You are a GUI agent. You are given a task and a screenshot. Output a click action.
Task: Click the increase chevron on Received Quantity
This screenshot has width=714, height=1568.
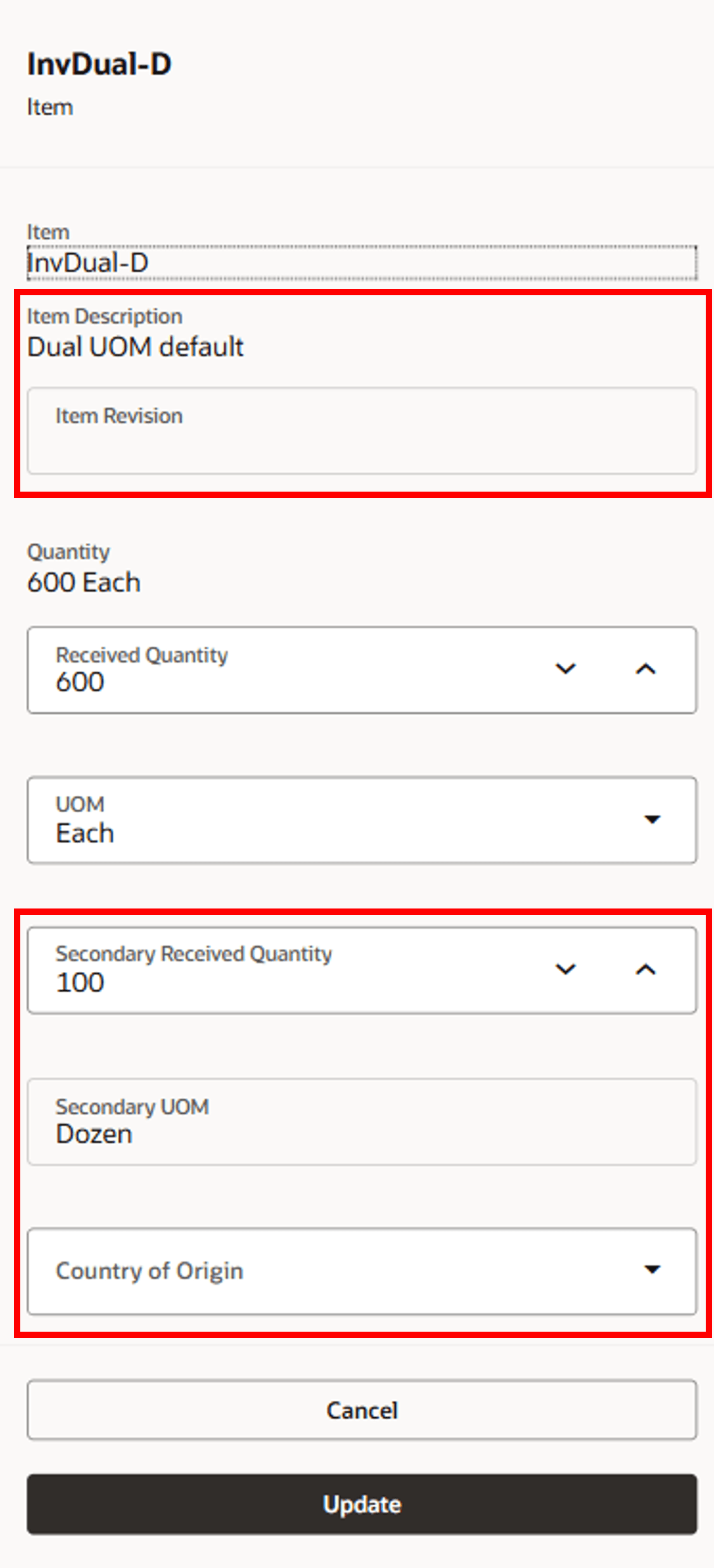click(x=646, y=668)
